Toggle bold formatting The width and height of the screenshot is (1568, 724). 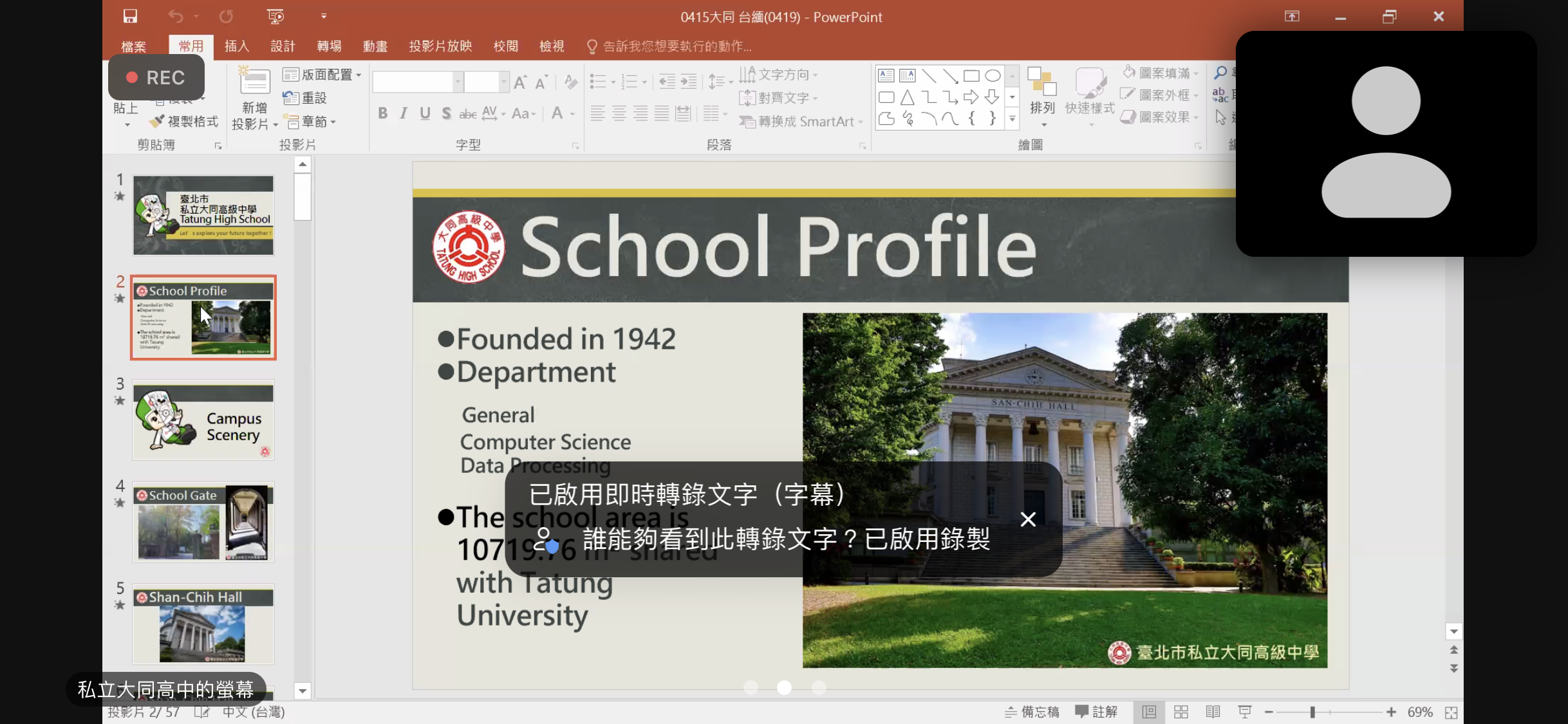coord(383,113)
